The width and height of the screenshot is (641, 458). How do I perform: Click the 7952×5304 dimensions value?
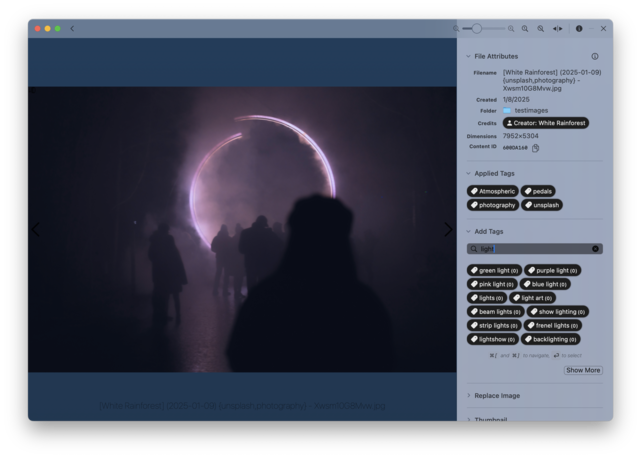(520, 136)
